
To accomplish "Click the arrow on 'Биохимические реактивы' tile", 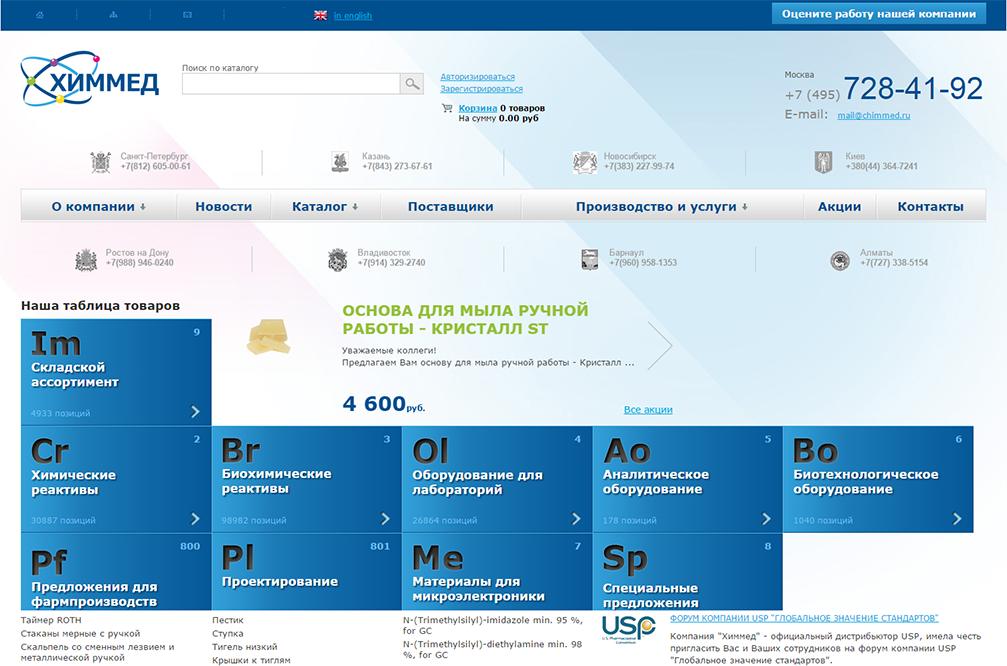I will [x=385, y=518].
